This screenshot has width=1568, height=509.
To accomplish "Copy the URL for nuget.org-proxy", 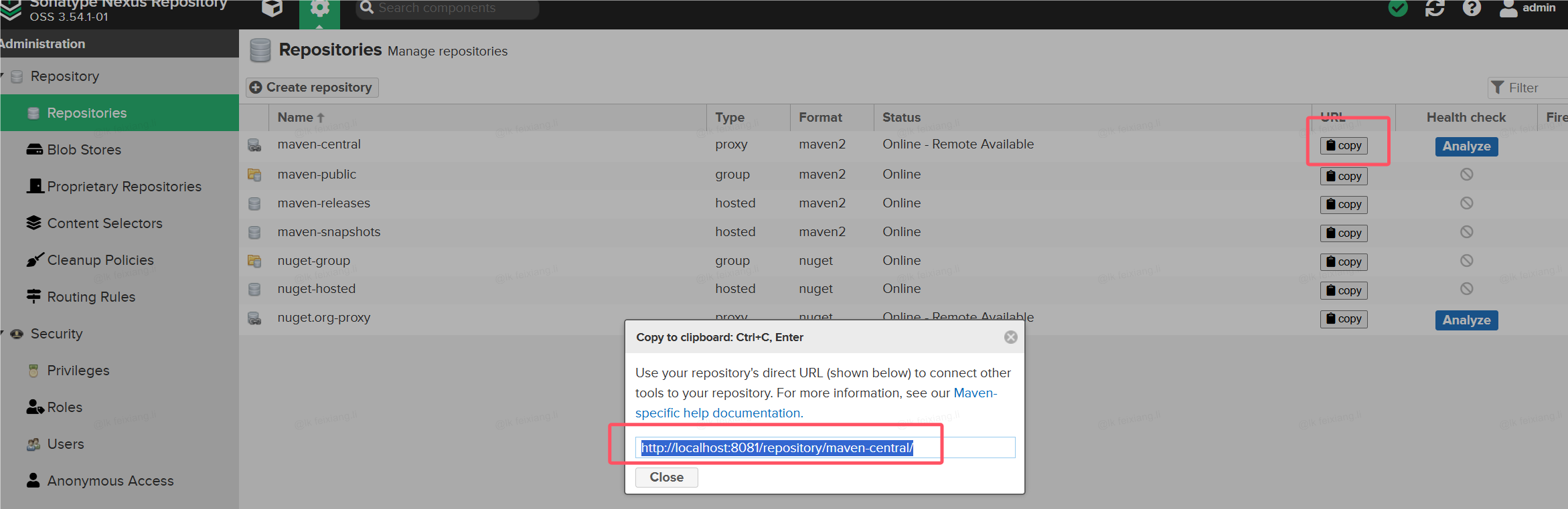I will (x=1344, y=319).
